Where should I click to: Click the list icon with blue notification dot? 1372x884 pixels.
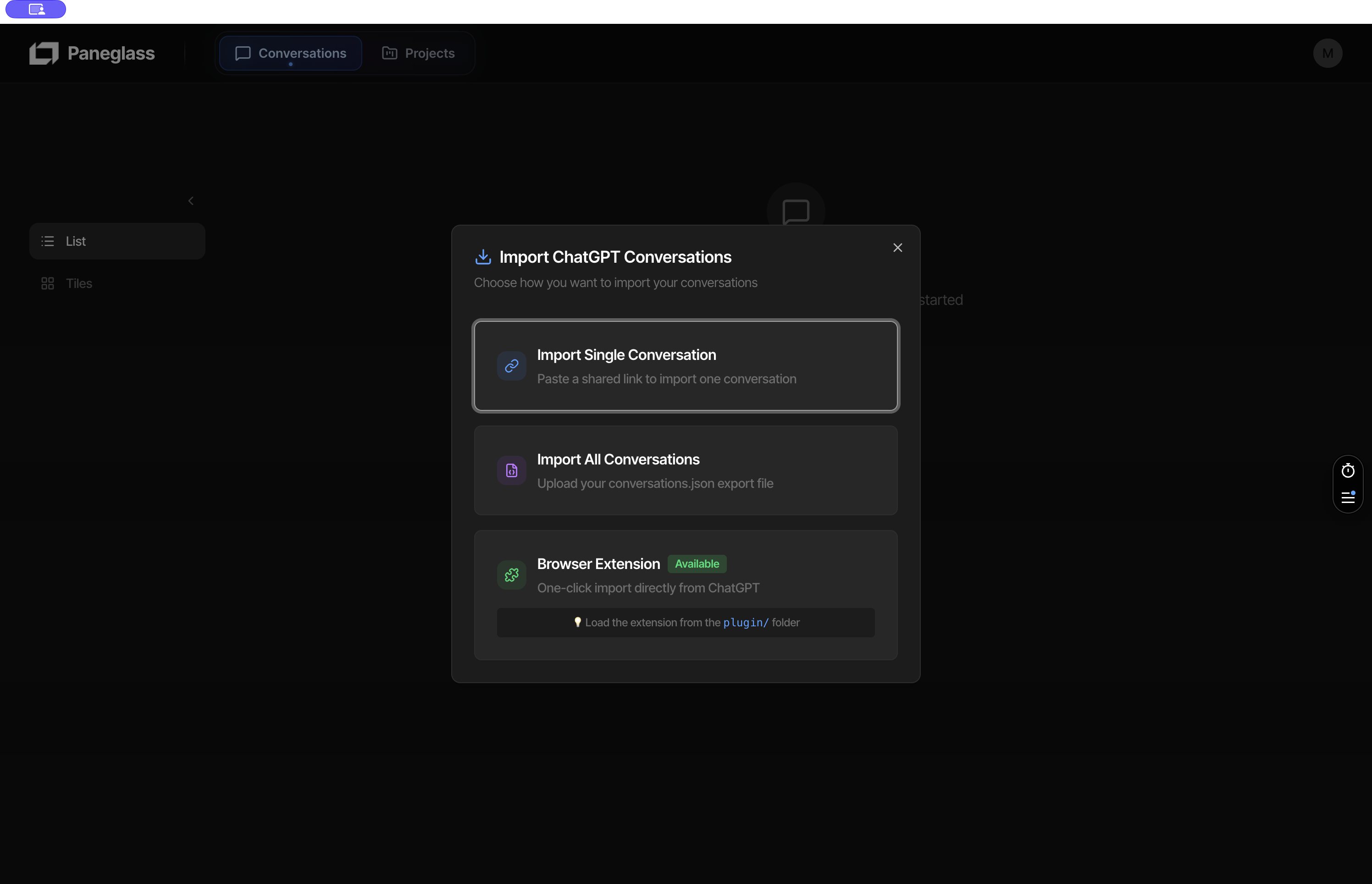point(1348,497)
